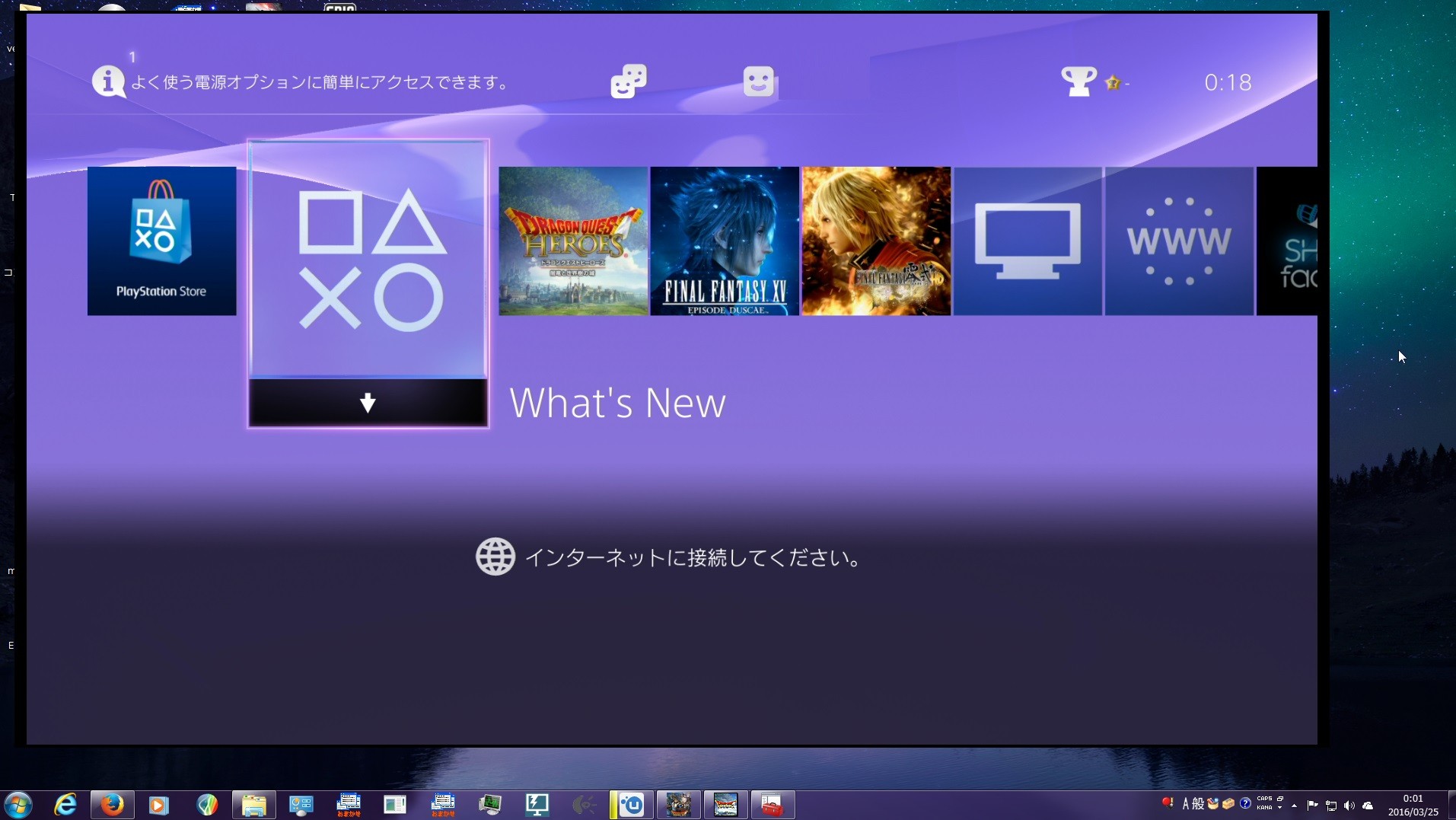Open the red toolbox taskbar icon

(x=772, y=805)
